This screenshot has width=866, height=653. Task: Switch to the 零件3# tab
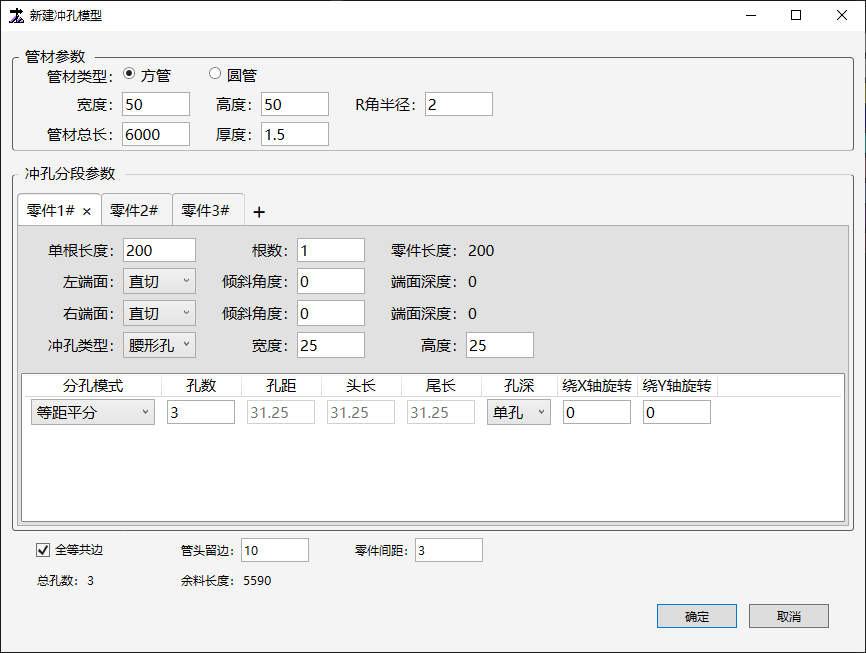point(206,211)
